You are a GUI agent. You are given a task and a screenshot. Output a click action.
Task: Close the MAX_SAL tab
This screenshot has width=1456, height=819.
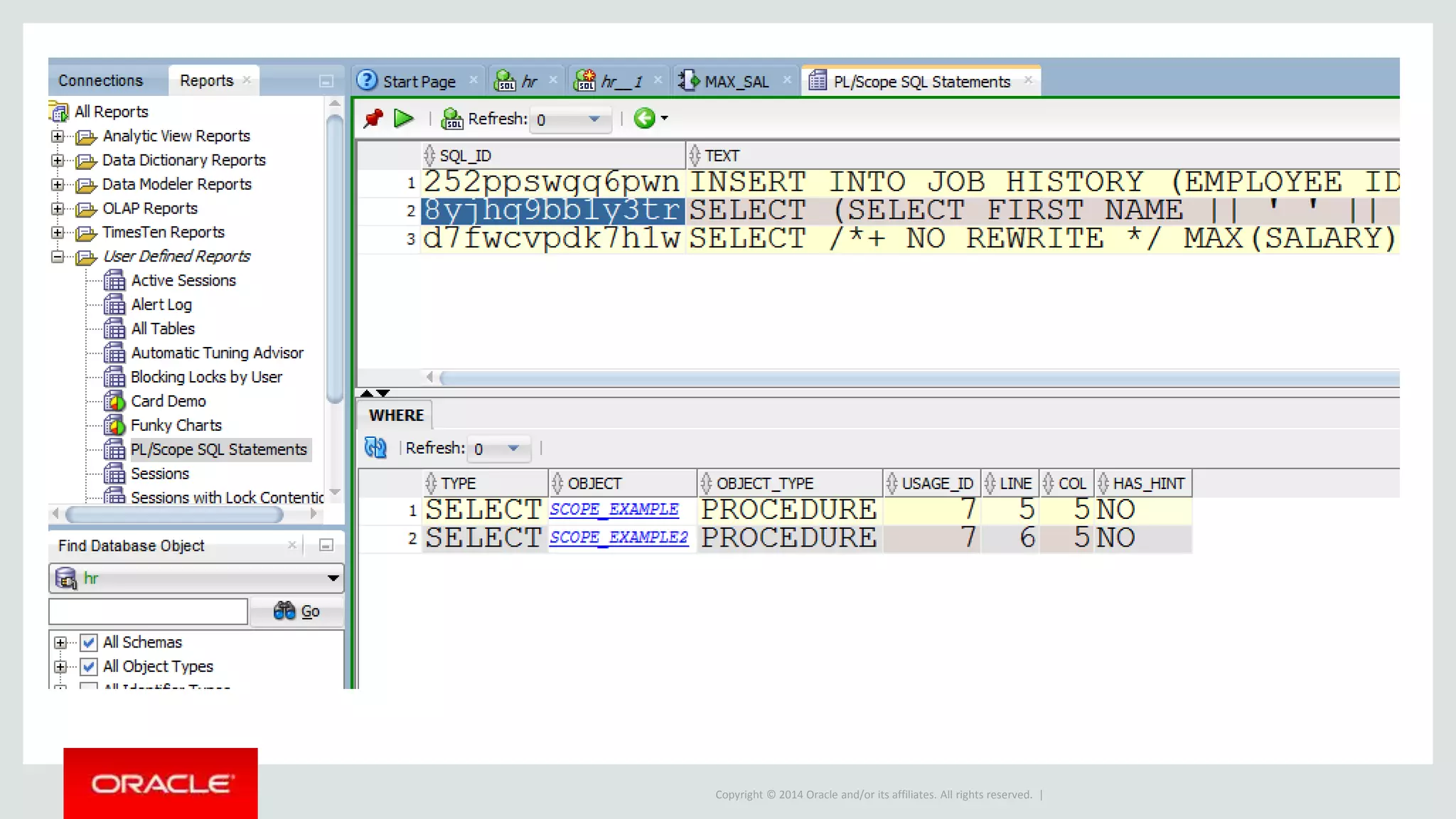787,80
